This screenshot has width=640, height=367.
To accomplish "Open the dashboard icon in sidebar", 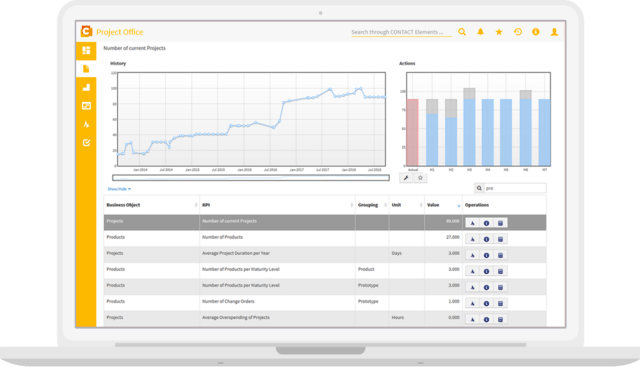I will click(x=86, y=50).
